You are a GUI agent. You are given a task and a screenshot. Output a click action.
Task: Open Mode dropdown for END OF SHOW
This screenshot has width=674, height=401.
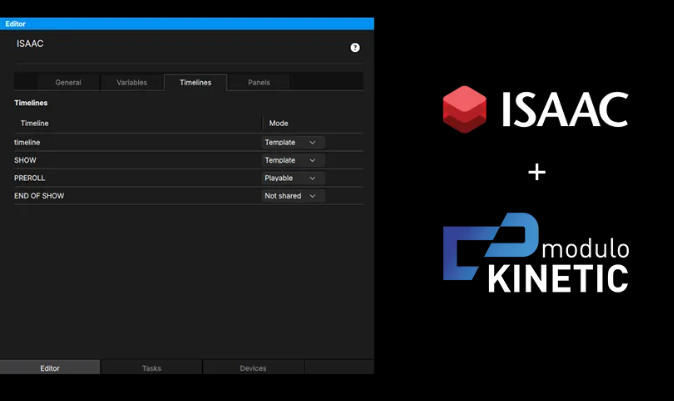pyautogui.click(x=293, y=196)
